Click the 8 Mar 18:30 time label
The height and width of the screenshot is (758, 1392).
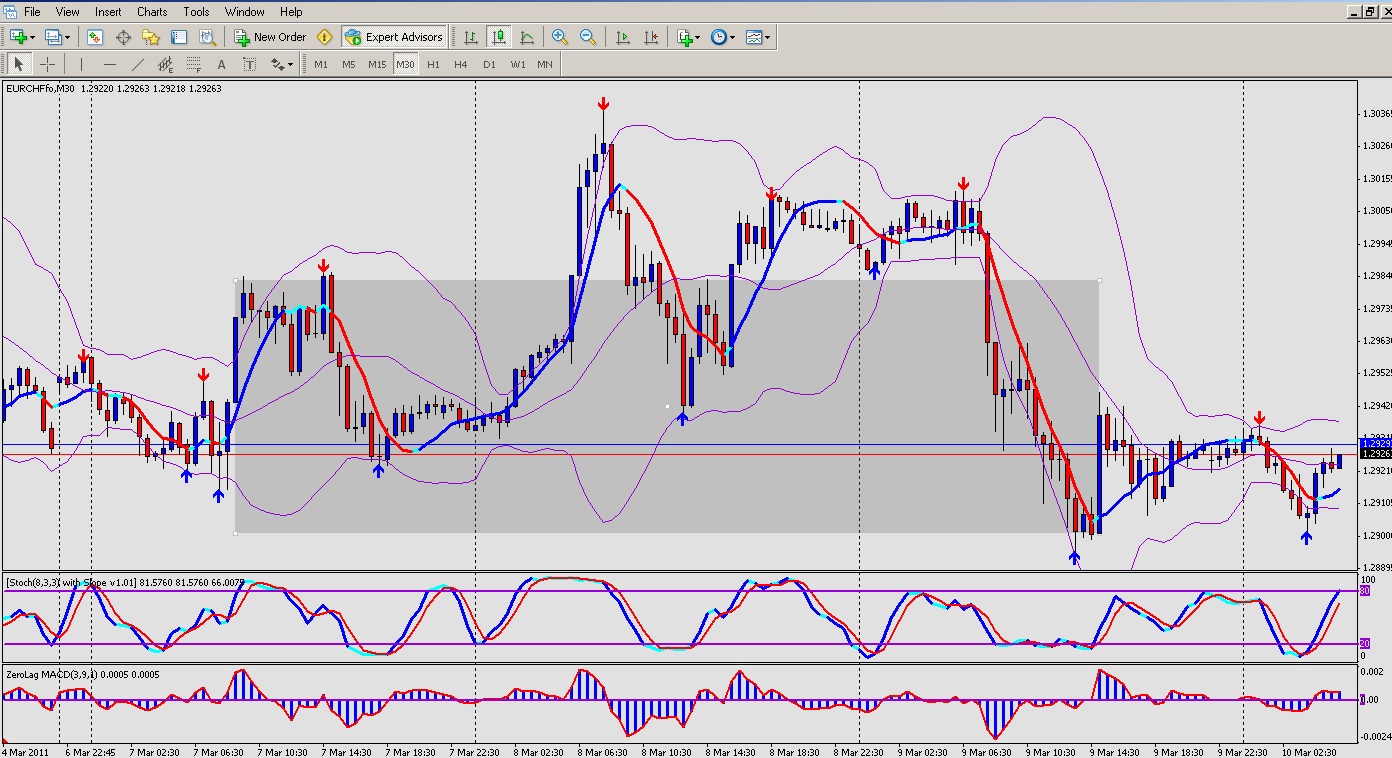(796, 751)
